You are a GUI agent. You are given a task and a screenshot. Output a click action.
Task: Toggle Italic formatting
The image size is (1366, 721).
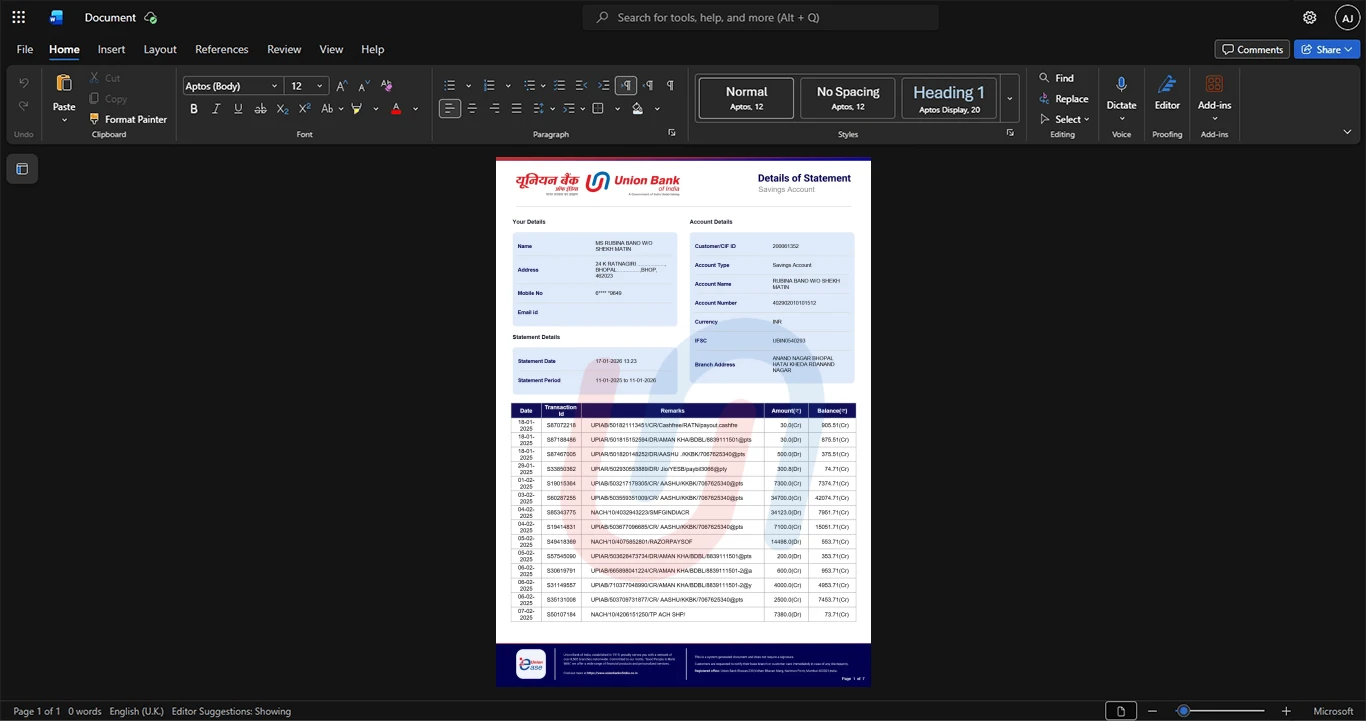click(216, 109)
